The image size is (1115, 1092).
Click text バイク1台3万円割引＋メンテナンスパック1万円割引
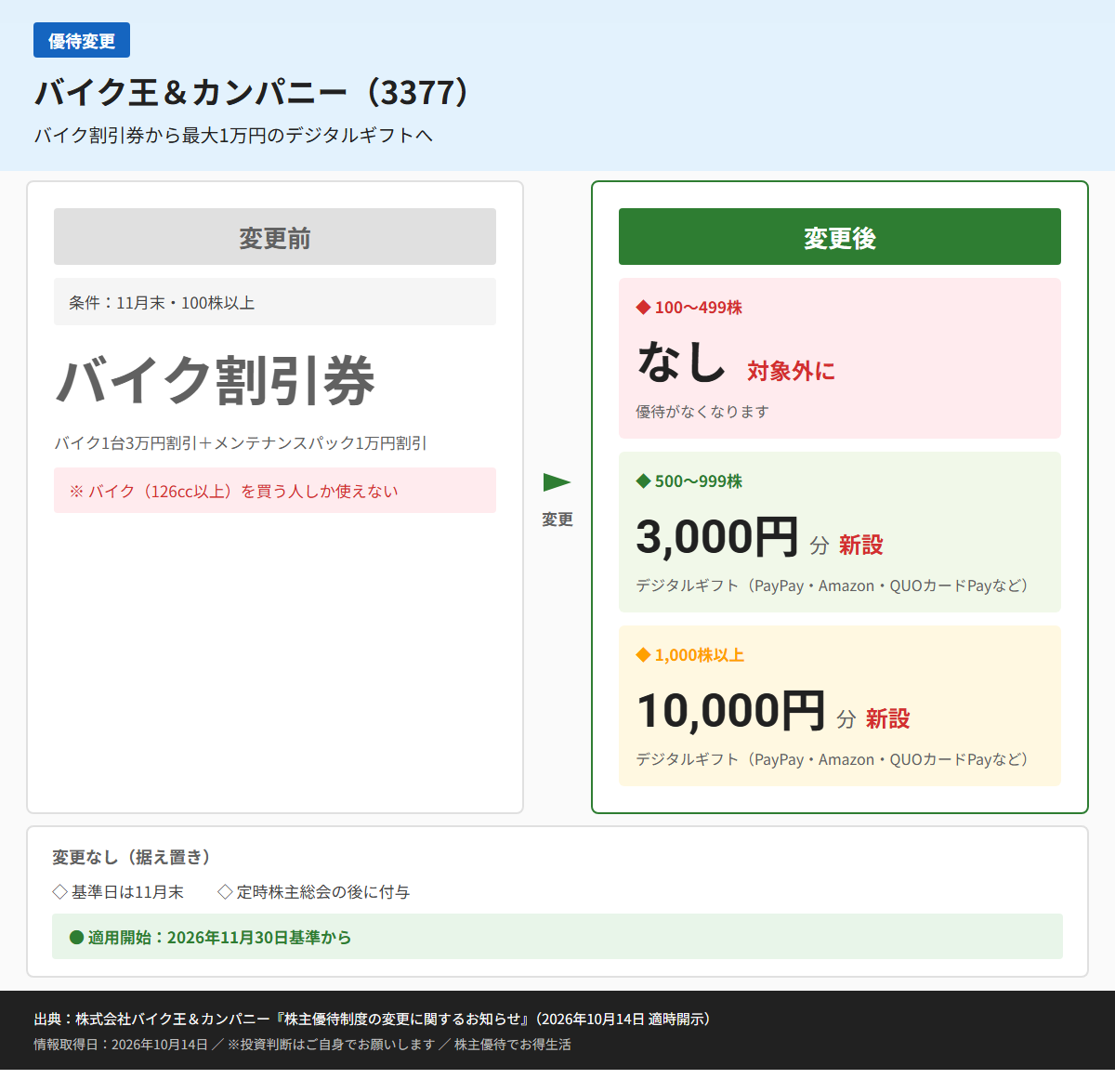(x=241, y=443)
